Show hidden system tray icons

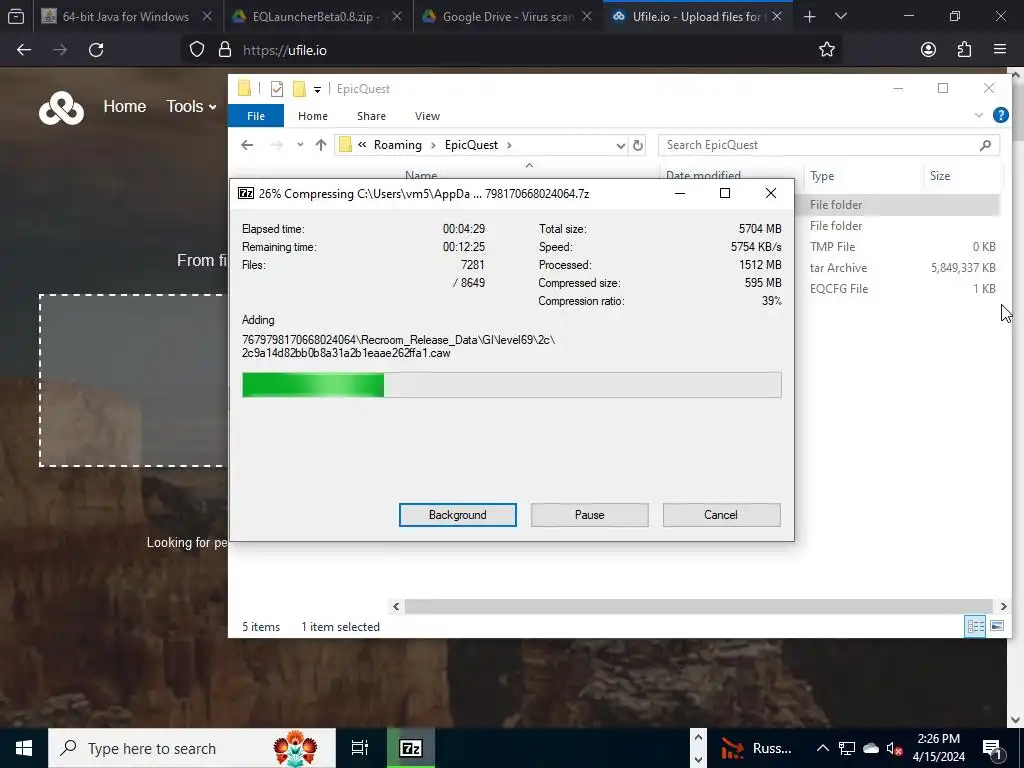pyautogui.click(x=823, y=748)
